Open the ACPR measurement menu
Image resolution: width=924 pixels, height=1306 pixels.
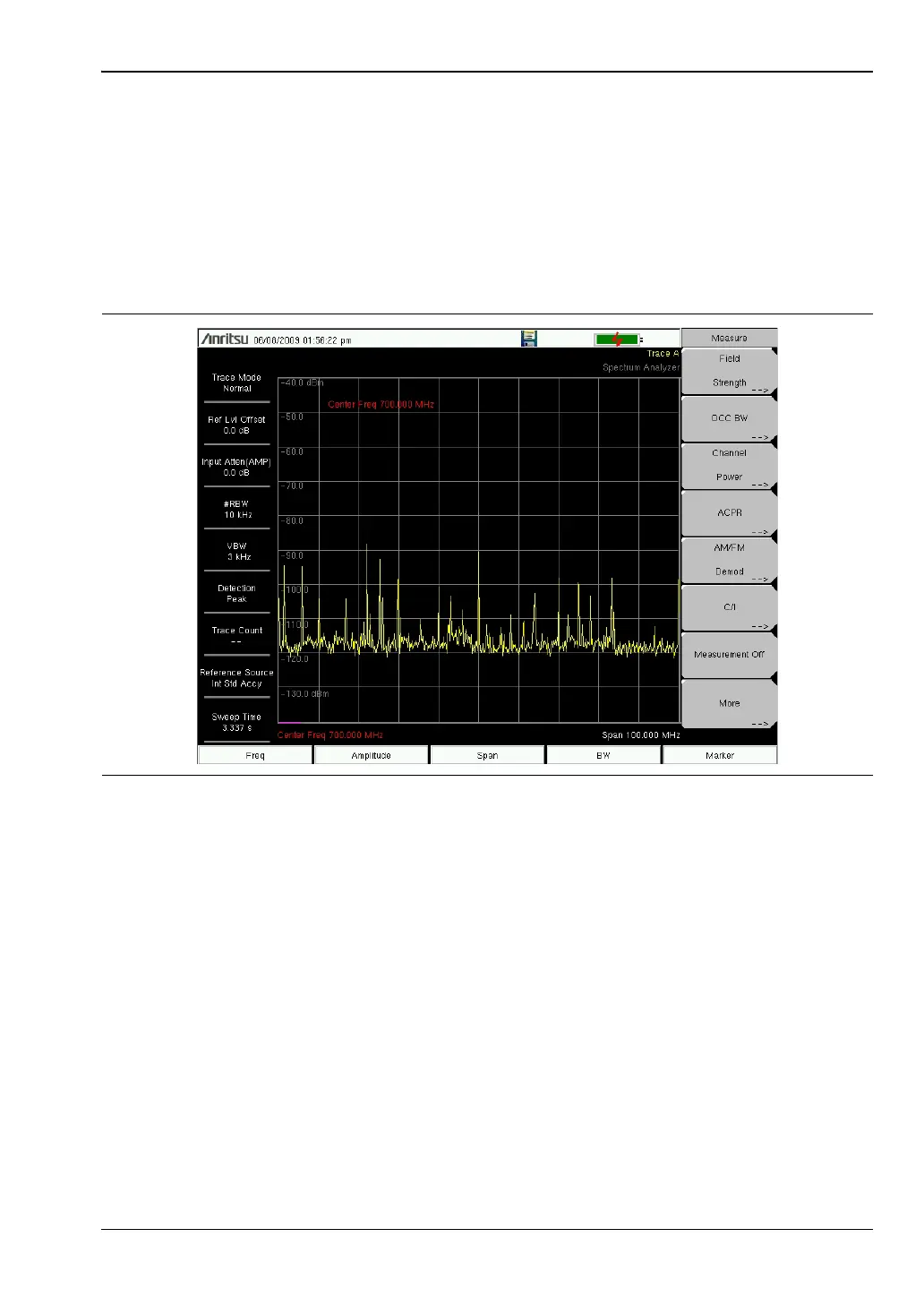[x=729, y=513]
